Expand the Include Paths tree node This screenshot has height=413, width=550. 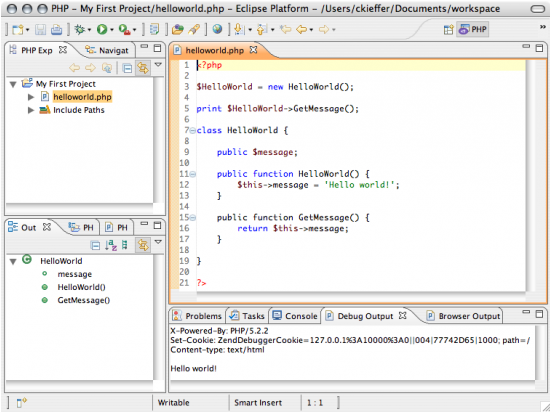pos(31,110)
